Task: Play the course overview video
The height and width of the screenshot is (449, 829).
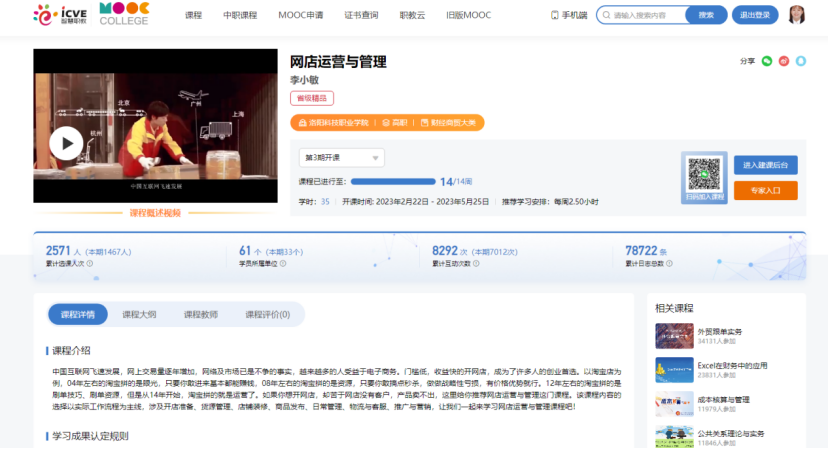Action: pos(66,143)
